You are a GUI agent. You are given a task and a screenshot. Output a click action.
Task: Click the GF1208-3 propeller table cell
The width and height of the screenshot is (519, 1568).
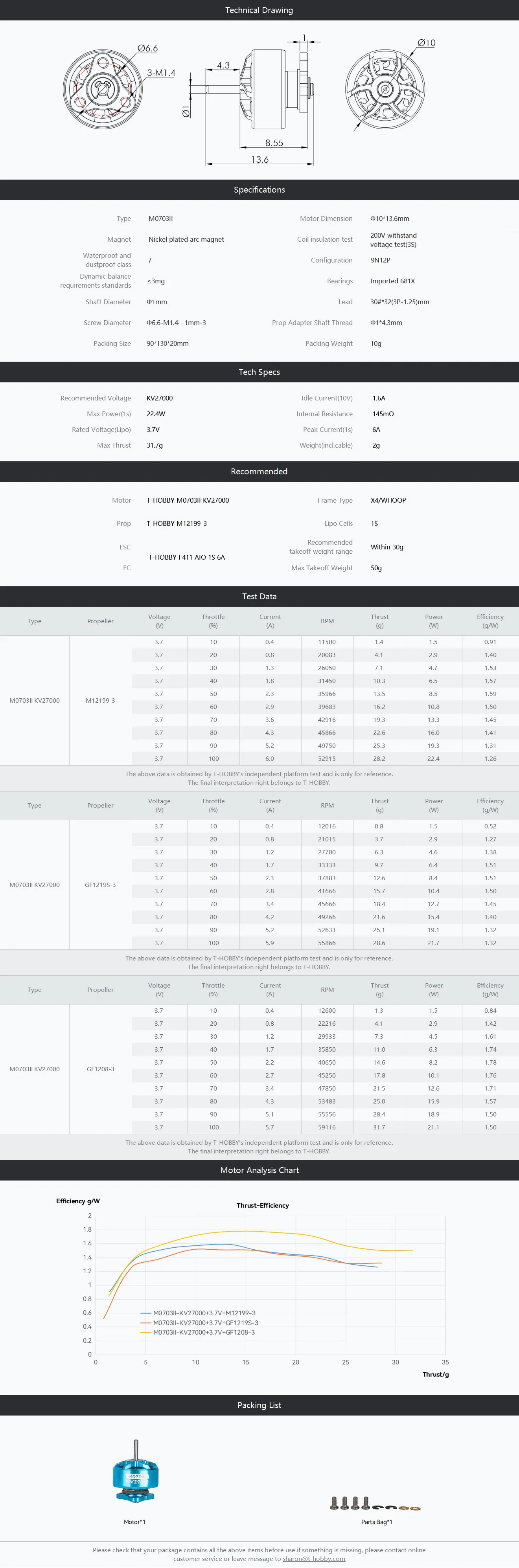tap(101, 1069)
